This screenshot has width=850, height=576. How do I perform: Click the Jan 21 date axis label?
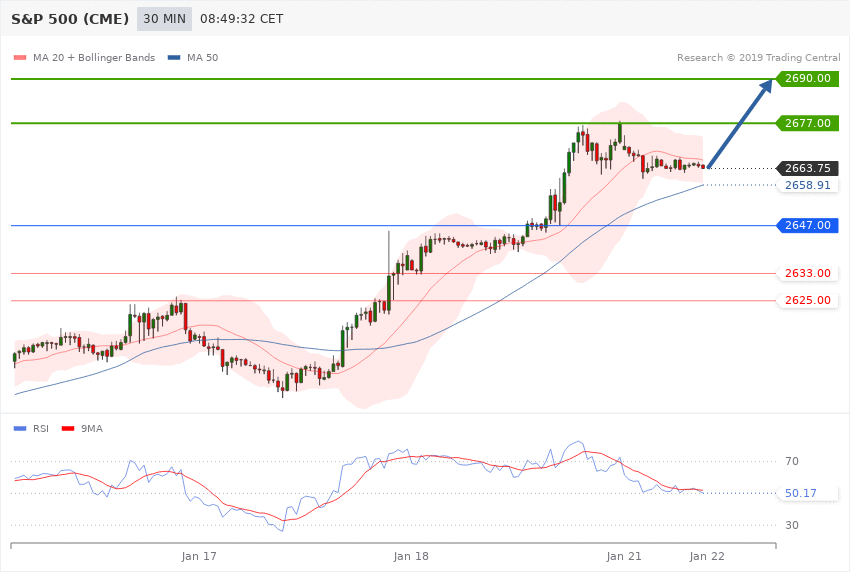pos(623,556)
